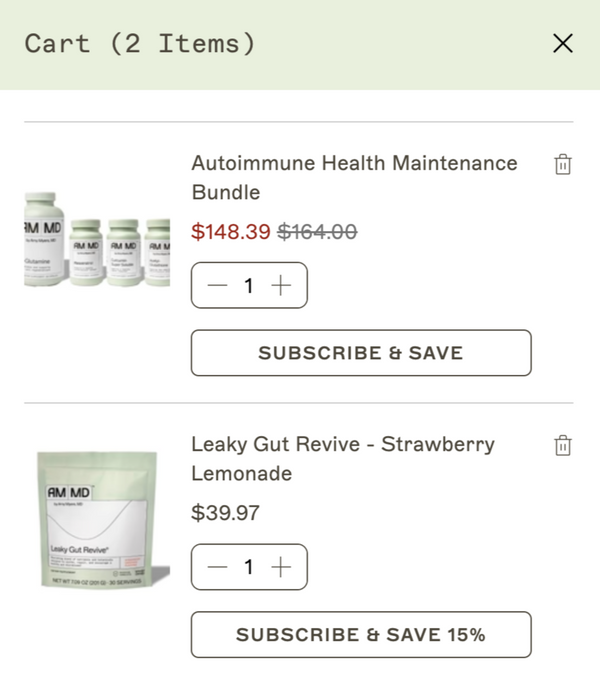600x680 pixels.
Task: Click the crossed-out $164.00 original price
Action: [x=317, y=232]
